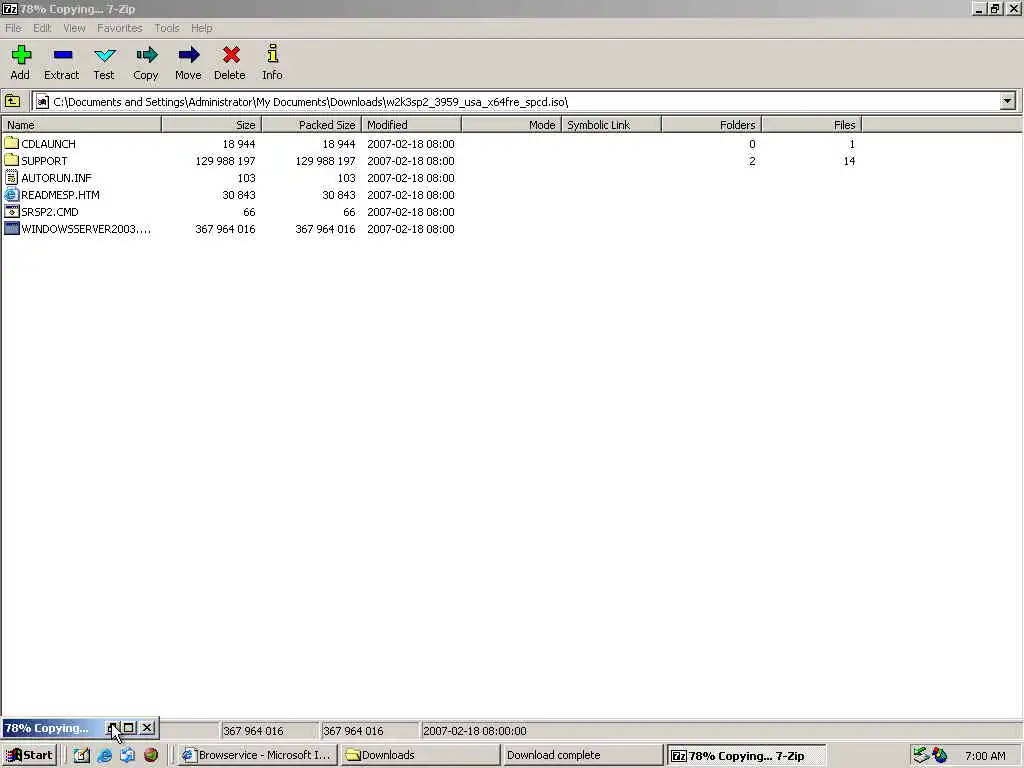Select the CDLAUNCH folder name

[48, 144]
